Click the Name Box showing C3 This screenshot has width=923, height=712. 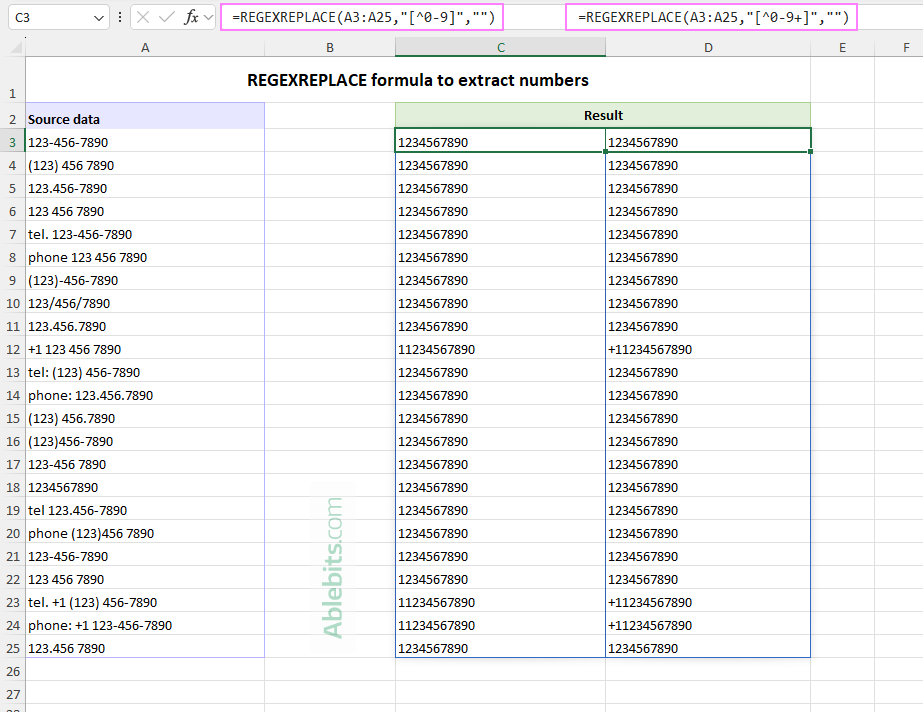point(58,17)
